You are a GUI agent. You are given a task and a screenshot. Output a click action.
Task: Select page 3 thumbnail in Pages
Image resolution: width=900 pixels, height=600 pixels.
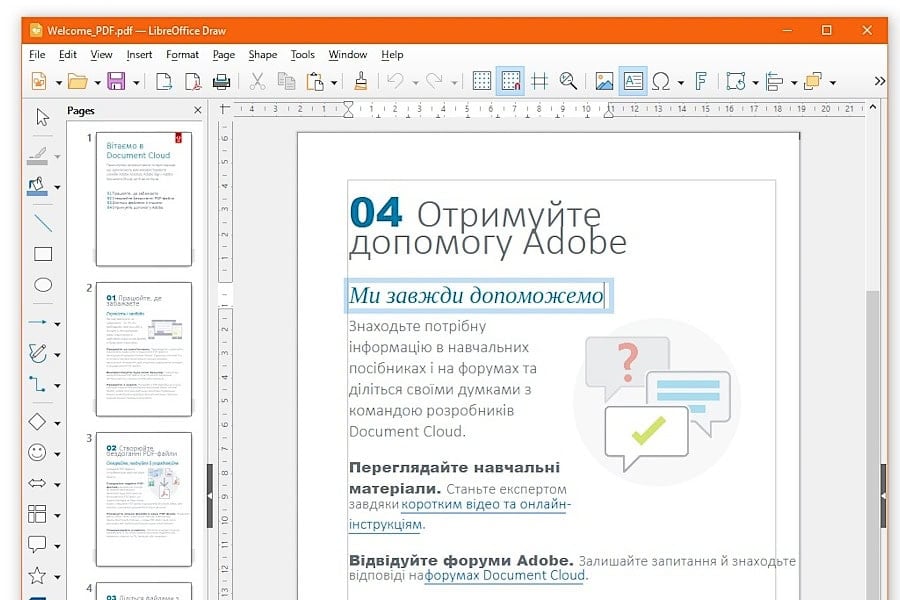pos(143,500)
